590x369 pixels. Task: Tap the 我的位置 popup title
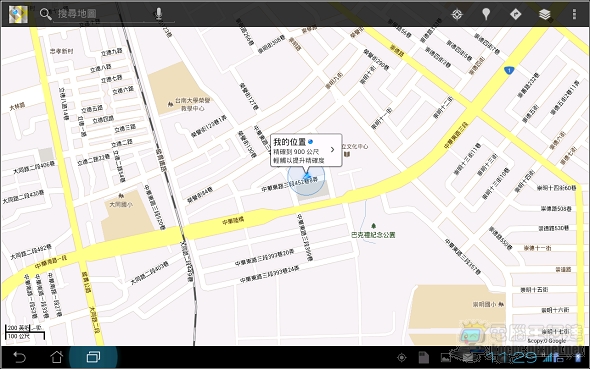(x=290, y=142)
